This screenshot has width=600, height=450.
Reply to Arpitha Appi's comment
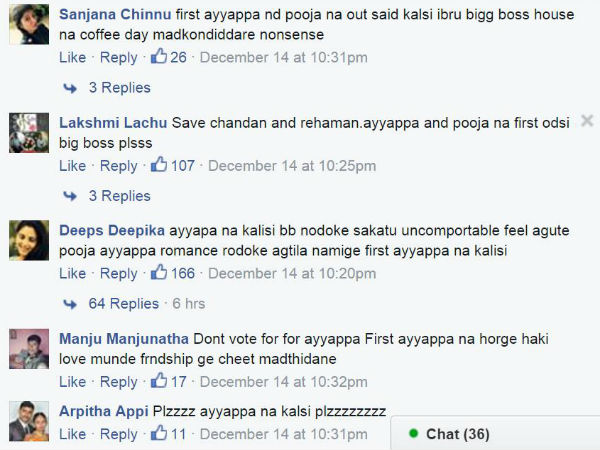pos(119,435)
